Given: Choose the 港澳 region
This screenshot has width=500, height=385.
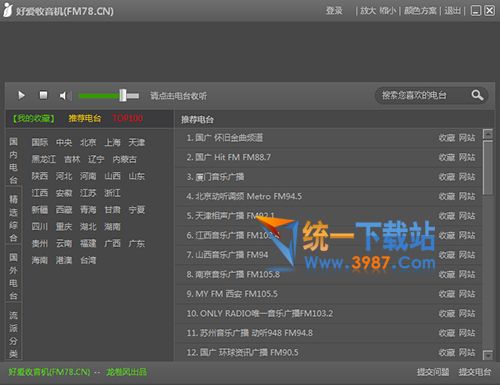Looking at the screenshot, I should 64,260.
